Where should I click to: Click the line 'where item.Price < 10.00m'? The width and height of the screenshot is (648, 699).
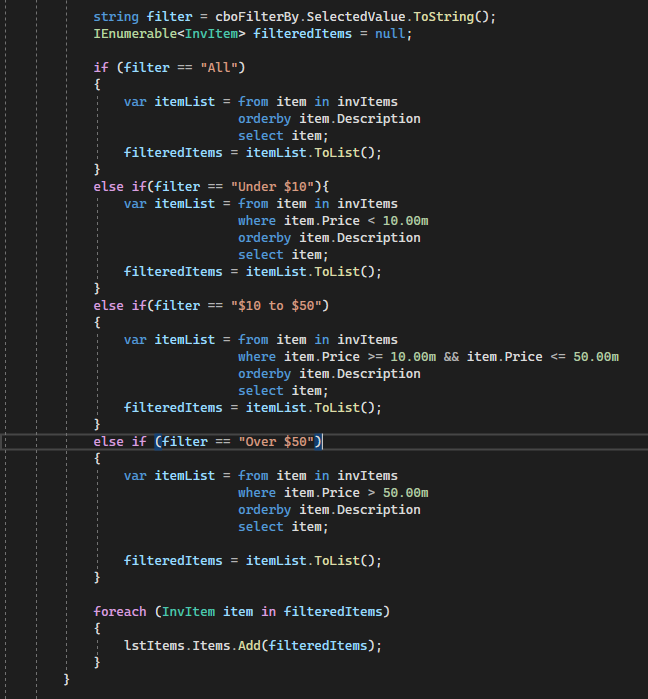(333, 221)
